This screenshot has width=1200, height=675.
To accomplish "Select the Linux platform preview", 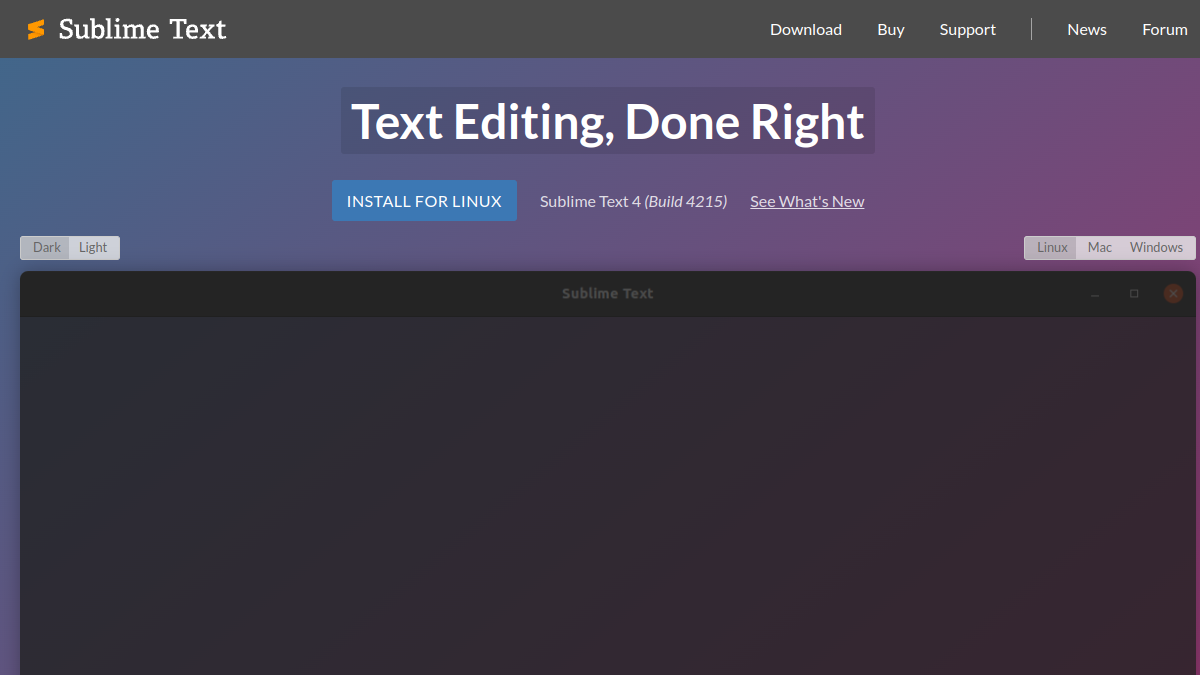I will [x=1052, y=248].
